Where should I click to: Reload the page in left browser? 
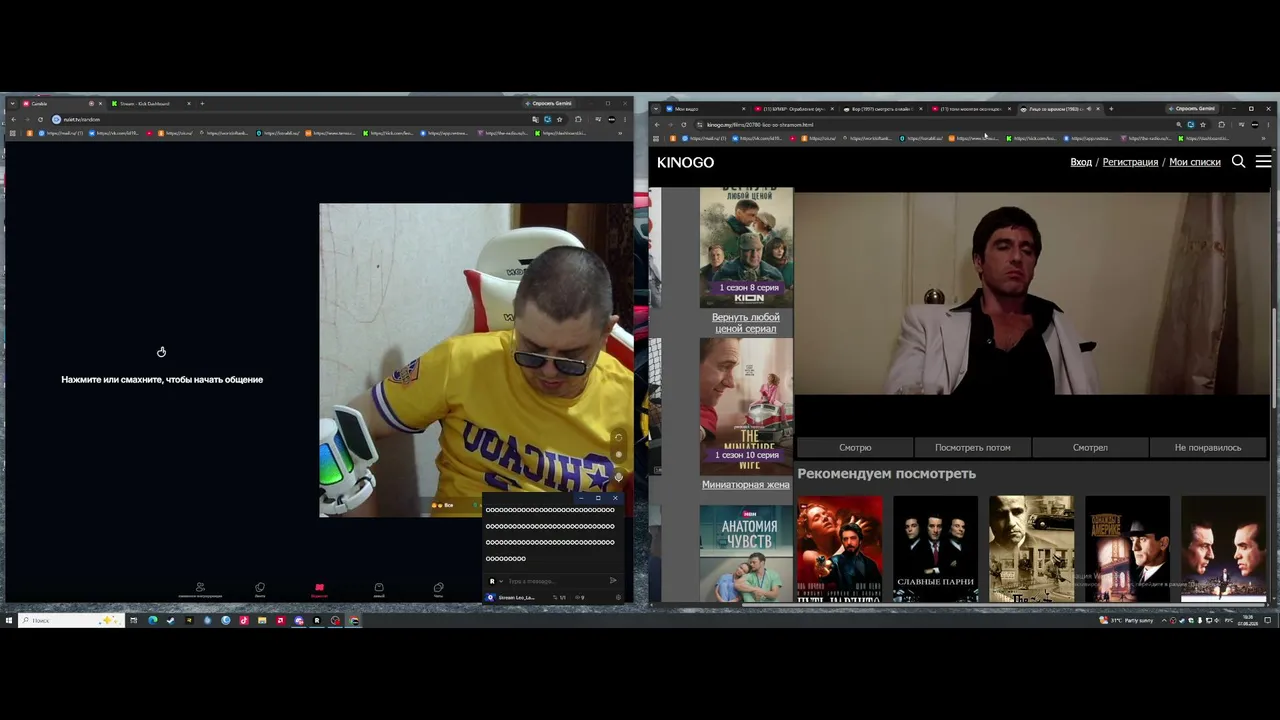coord(40,119)
